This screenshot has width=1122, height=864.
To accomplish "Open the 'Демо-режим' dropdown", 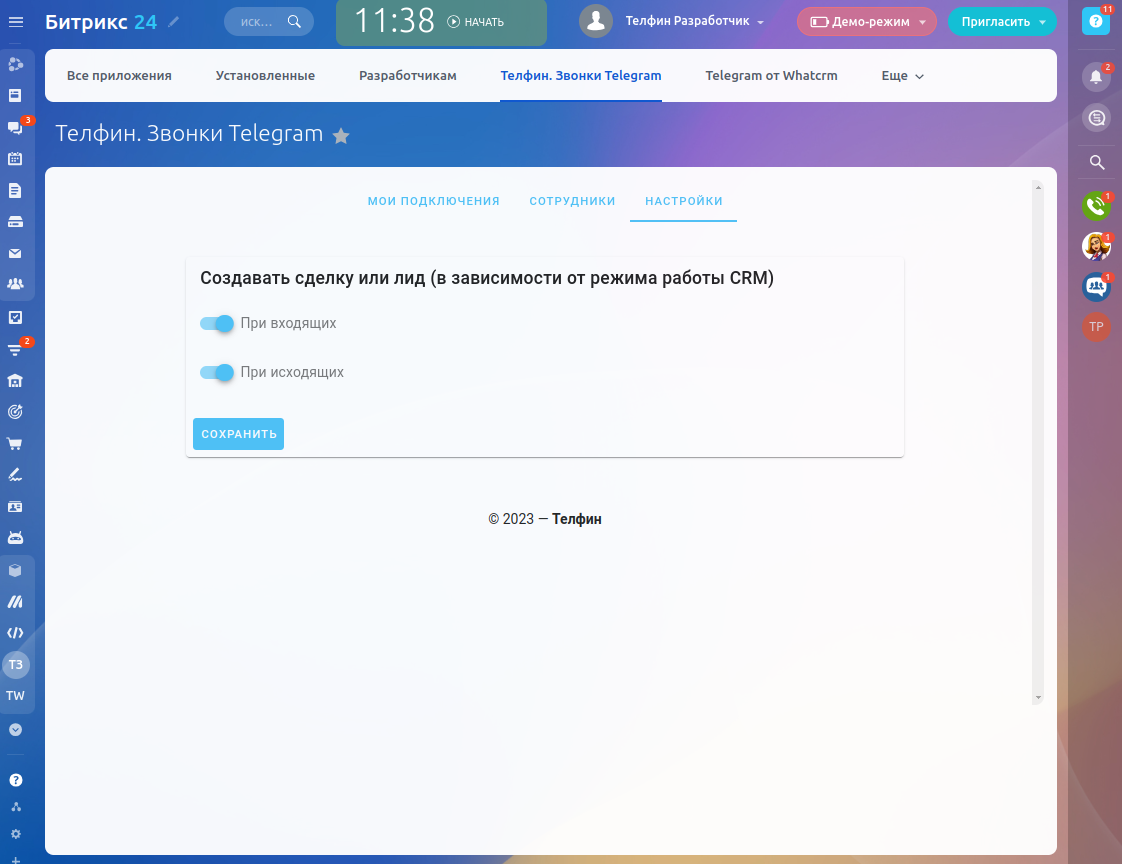I will click(867, 22).
